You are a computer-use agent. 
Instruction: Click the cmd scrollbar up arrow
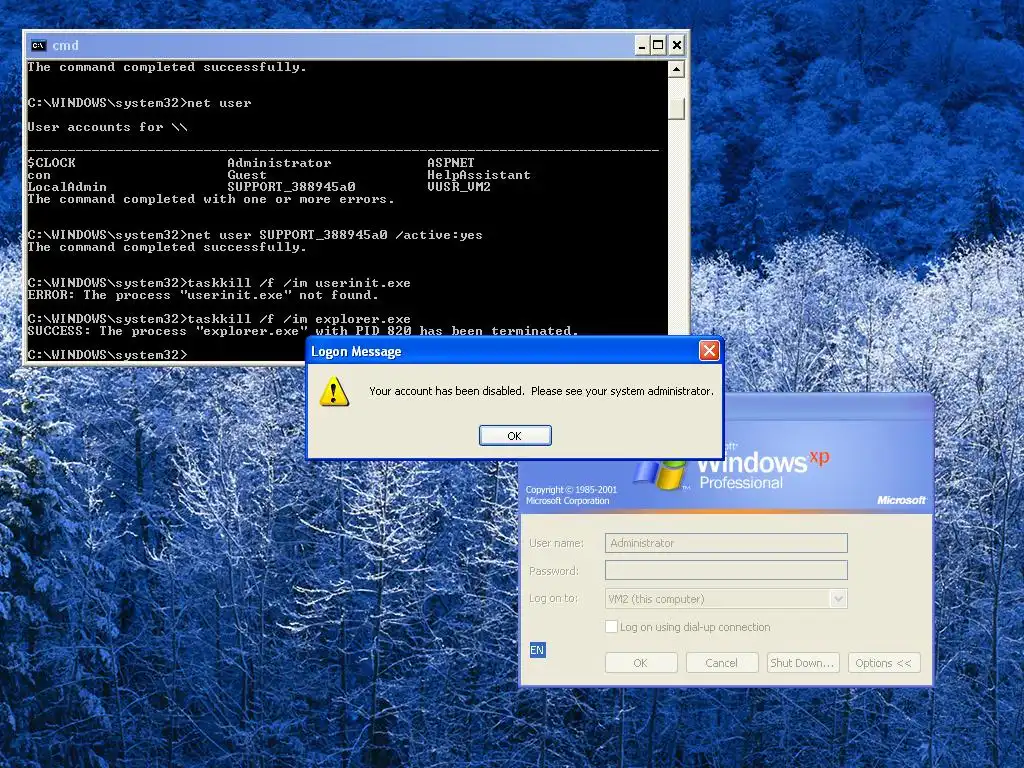click(x=677, y=69)
